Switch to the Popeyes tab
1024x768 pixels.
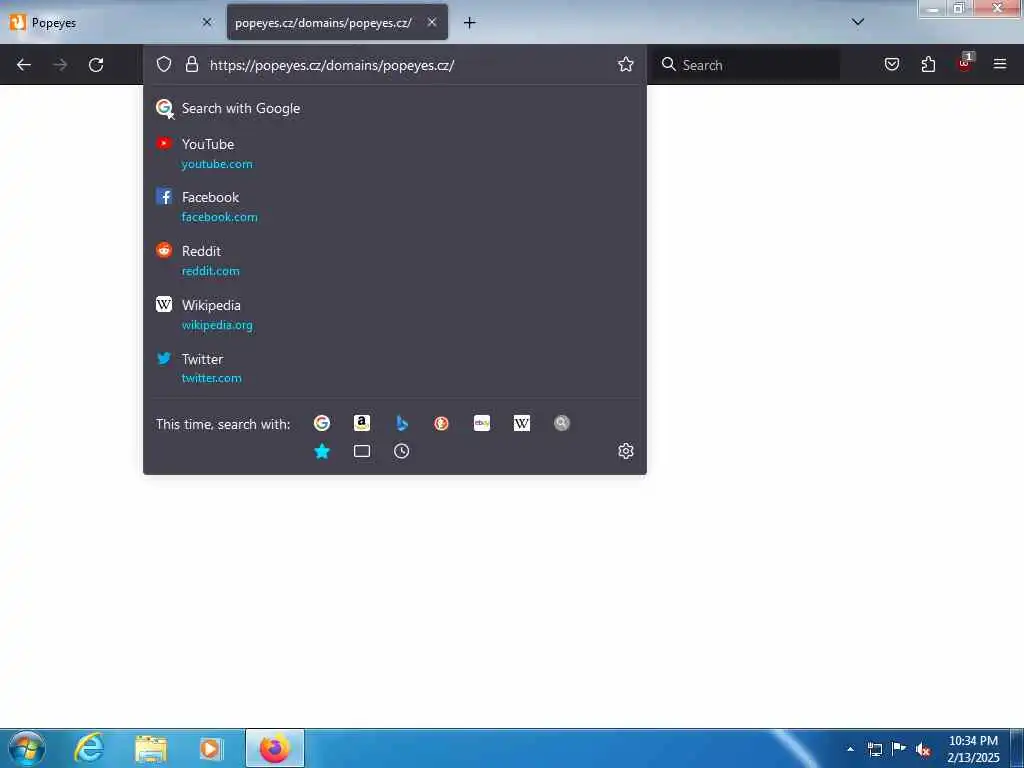click(x=111, y=23)
